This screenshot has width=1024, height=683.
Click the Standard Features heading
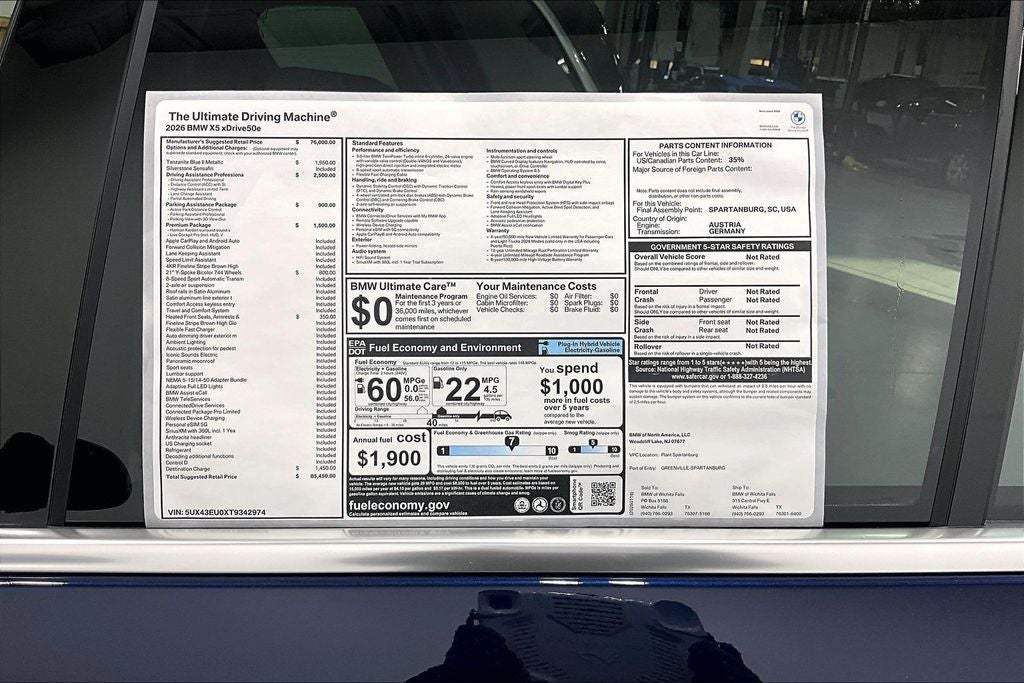click(x=376, y=143)
